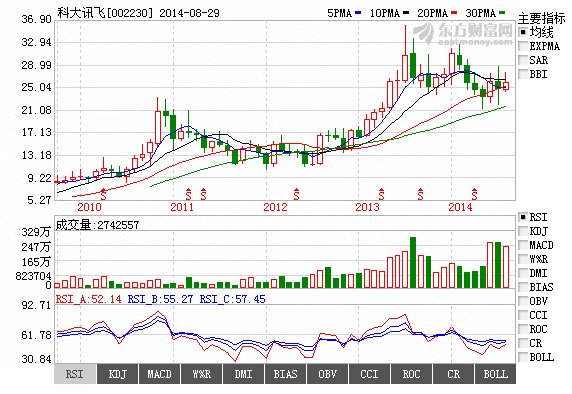This screenshot has width=572, height=394.
Task: Open the DMI bottom tab
Action: [243, 374]
